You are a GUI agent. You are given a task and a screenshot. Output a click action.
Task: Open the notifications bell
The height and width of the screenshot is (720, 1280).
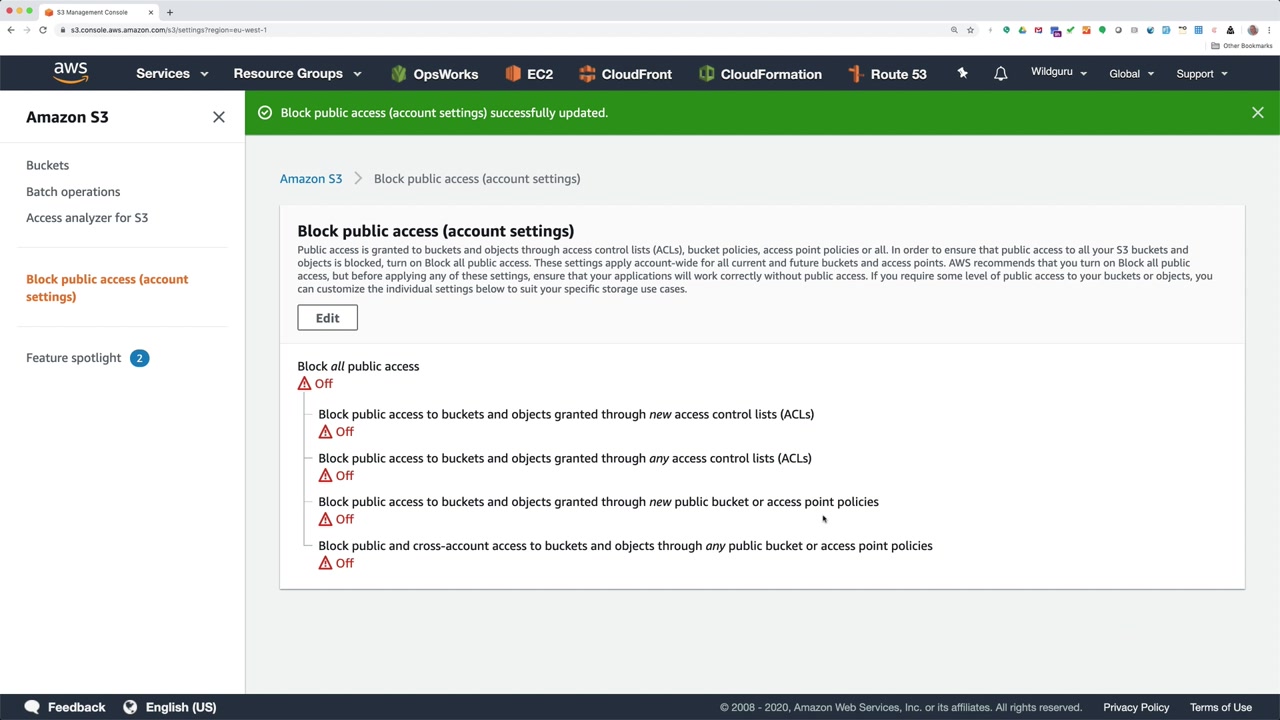(x=1000, y=74)
